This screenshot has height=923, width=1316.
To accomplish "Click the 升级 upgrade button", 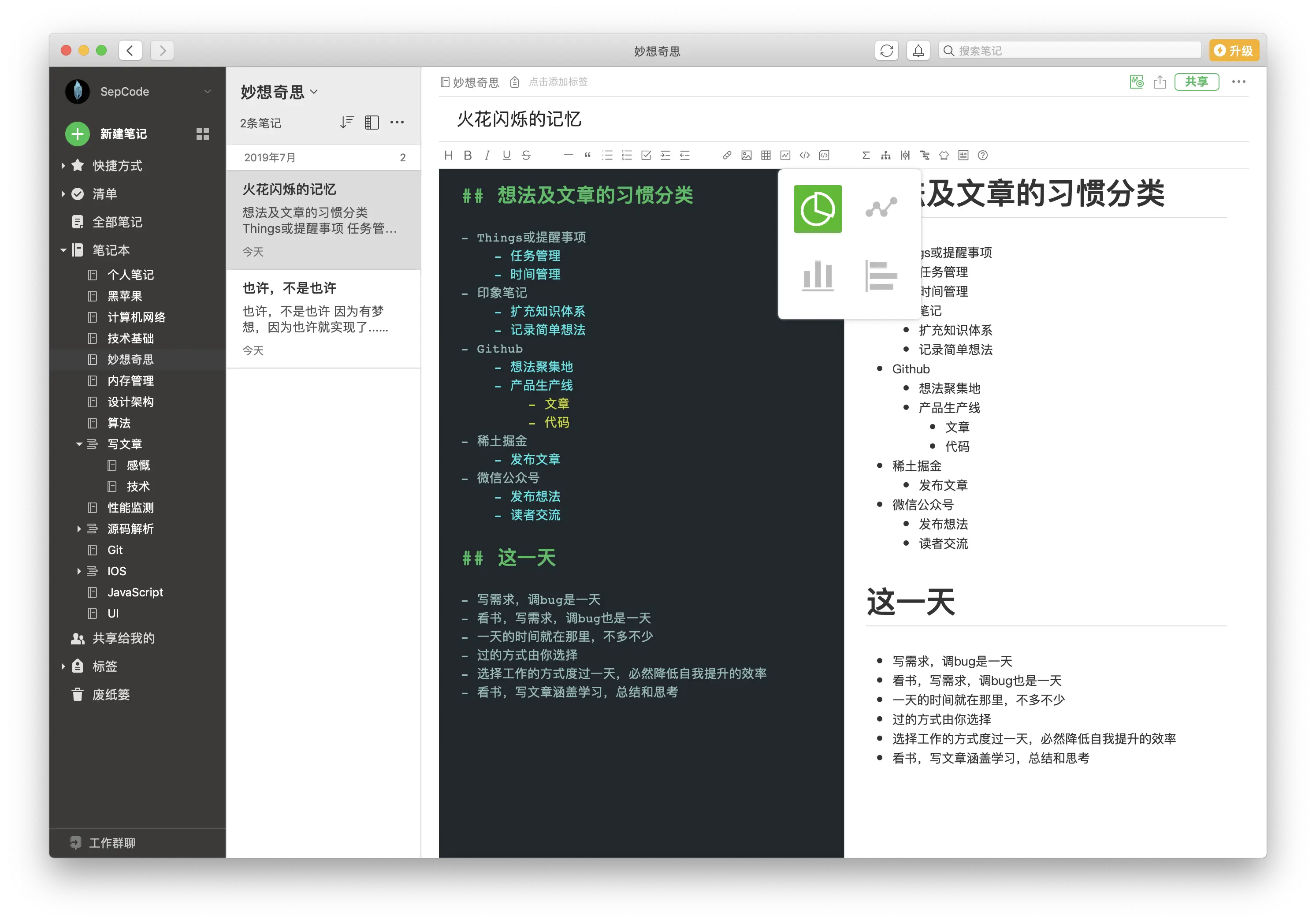I will pyautogui.click(x=1234, y=50).
